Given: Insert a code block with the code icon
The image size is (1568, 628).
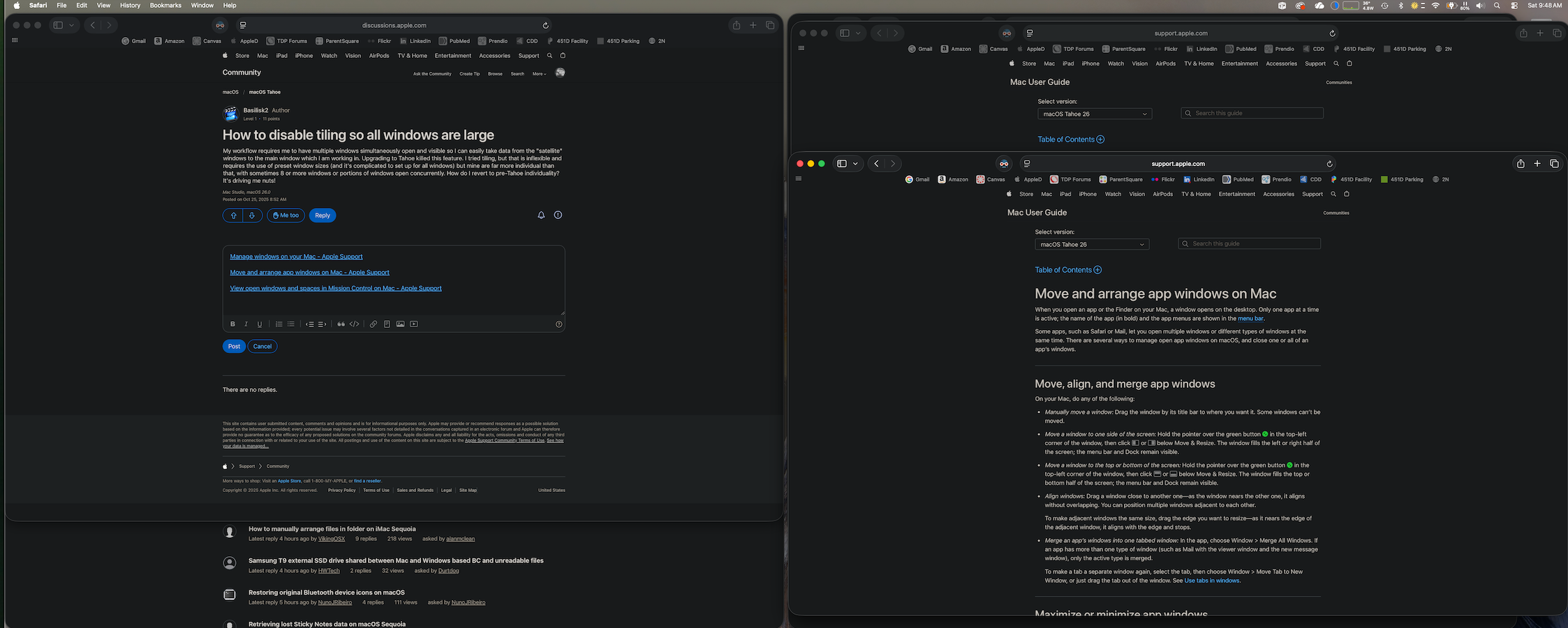Looking at the screenshot, I should [355, 324].
